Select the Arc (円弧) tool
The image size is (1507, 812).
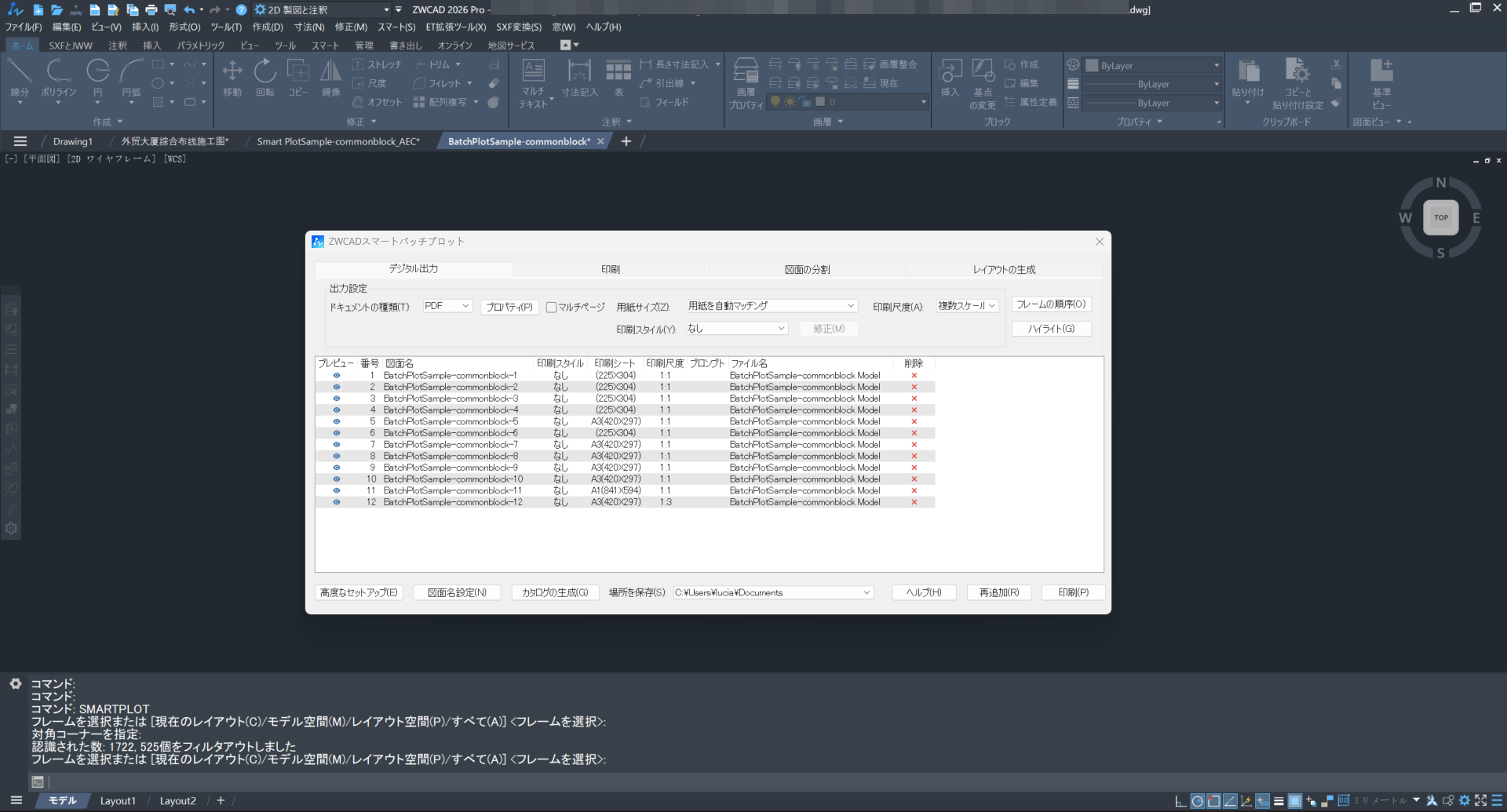[x=131, y=78]
